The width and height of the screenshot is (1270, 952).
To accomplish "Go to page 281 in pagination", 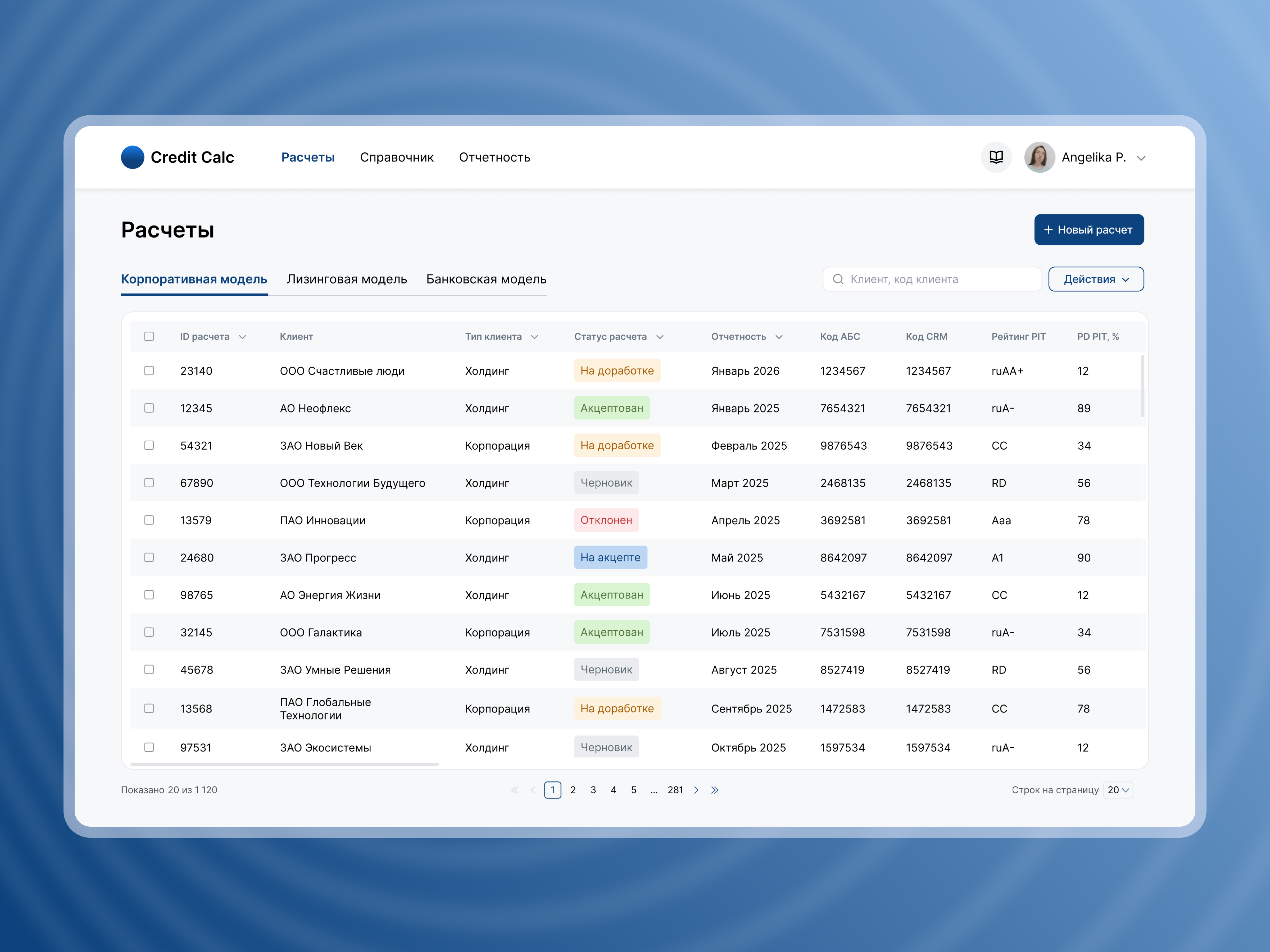I will 676,790.
